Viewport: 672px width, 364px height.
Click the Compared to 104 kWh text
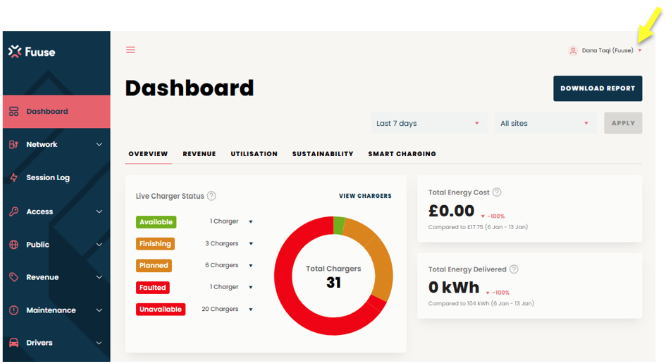pos(481,303)
